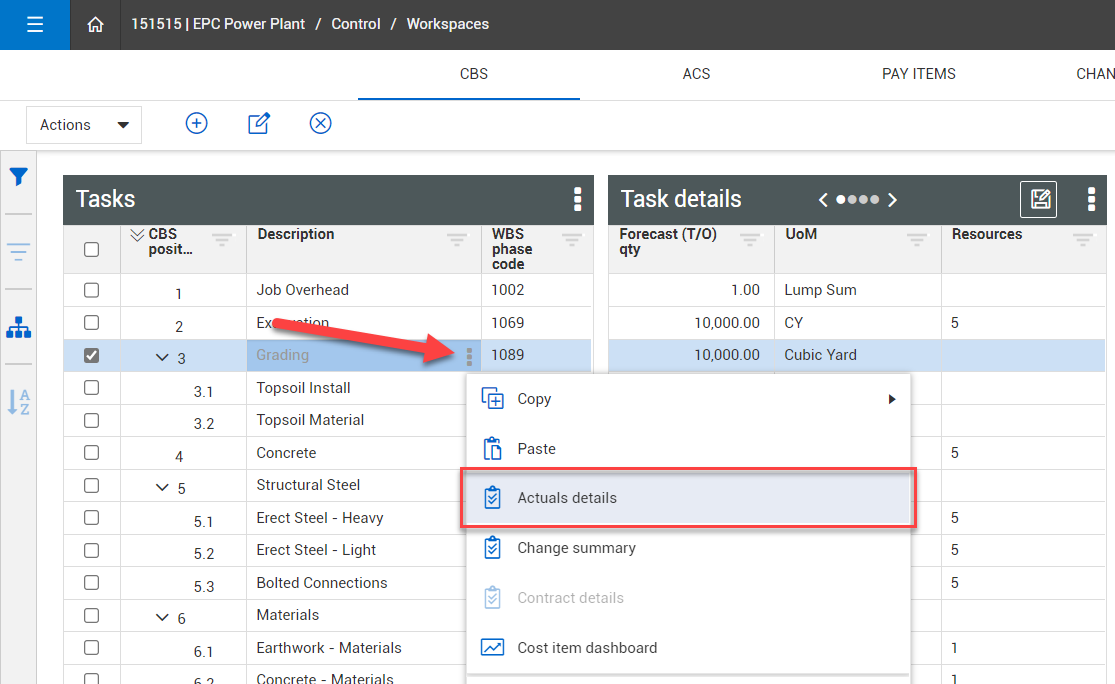Go to next Task details page arrow
The width and height of the screenshot is (1115, 684).
(x=892, y=200)
